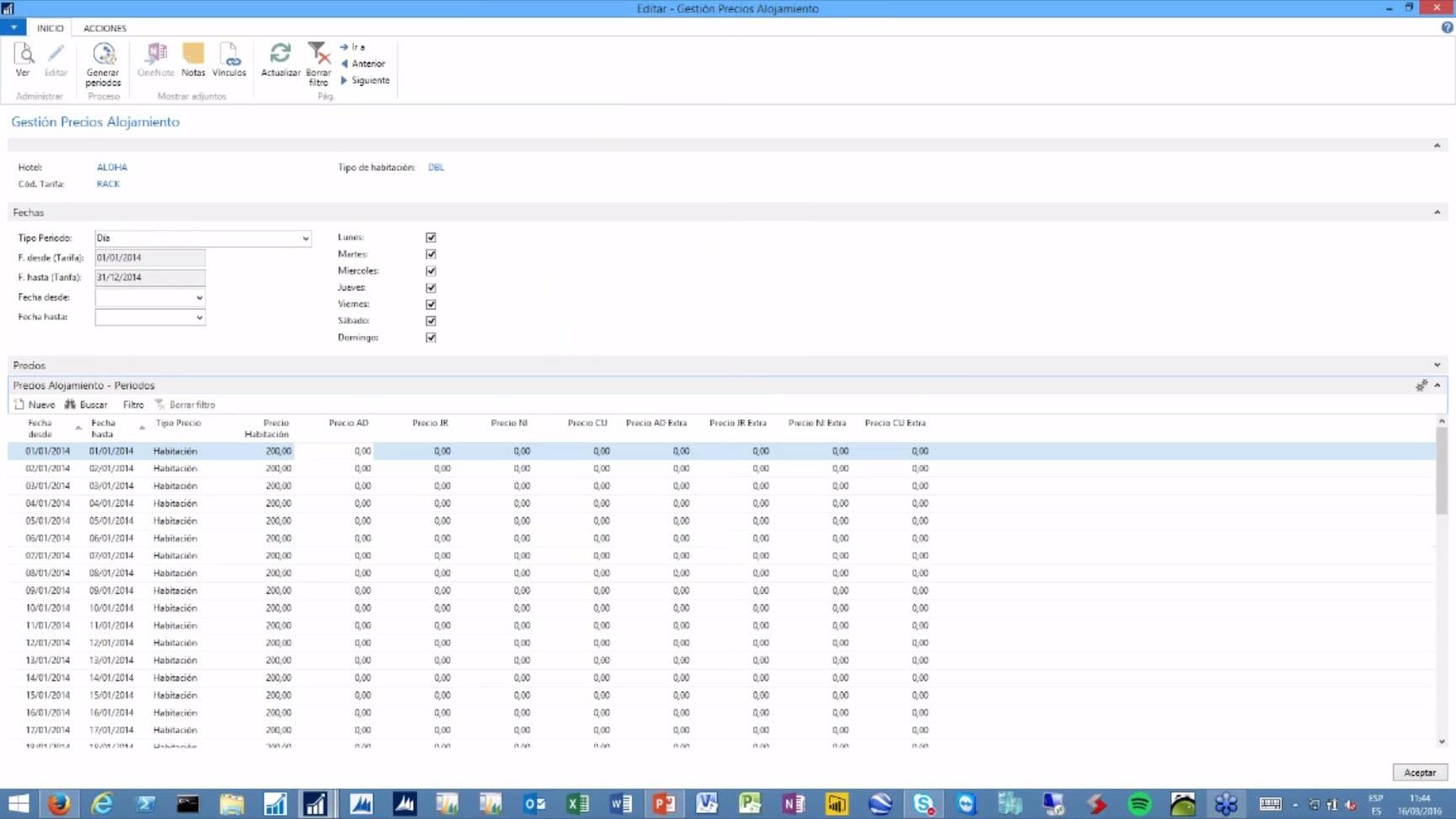
Task: Open File Explorer from the taskbar
Action: click(x=231, y=804)
